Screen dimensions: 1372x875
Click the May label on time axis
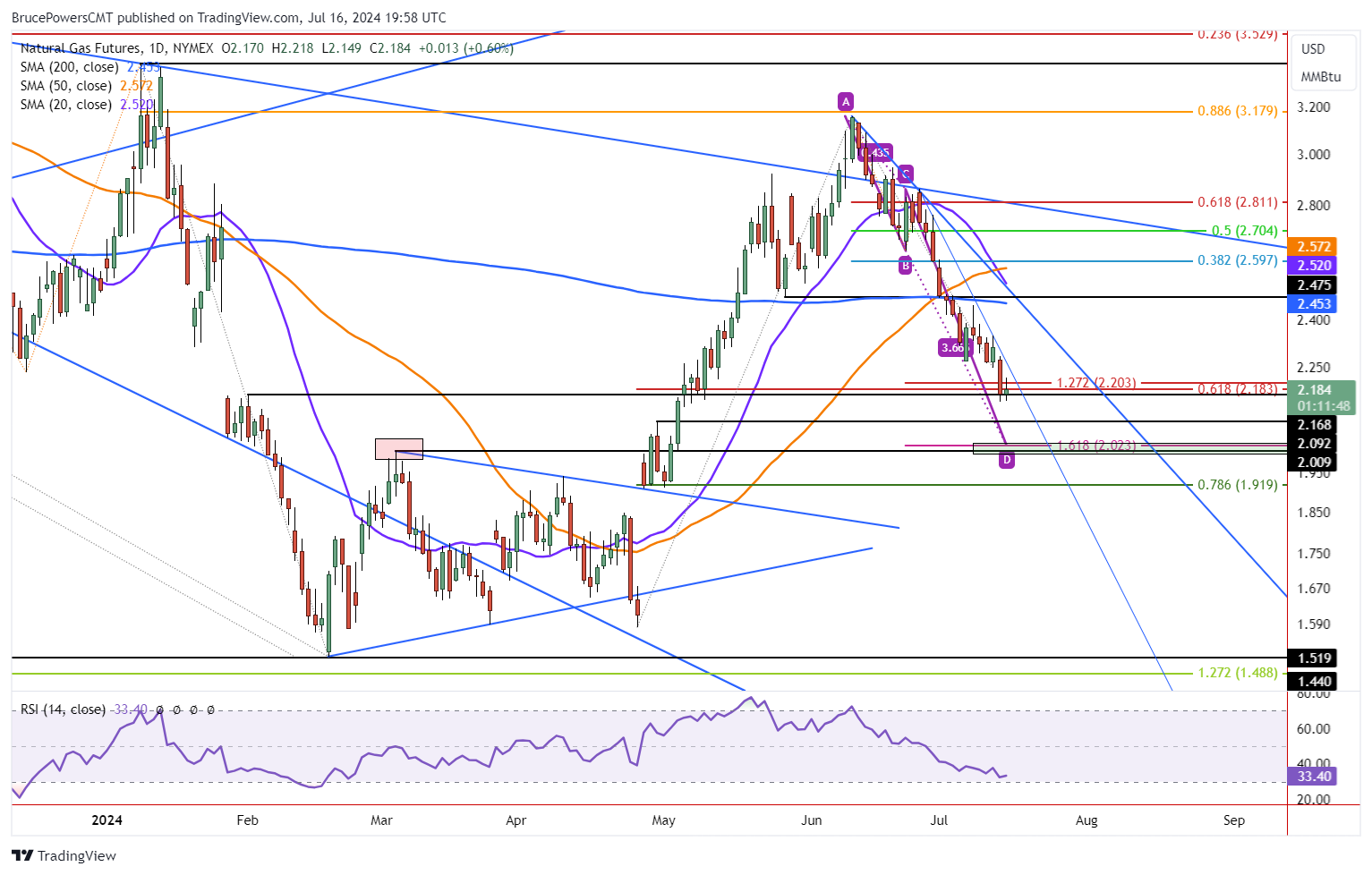[x=663, y=820]
